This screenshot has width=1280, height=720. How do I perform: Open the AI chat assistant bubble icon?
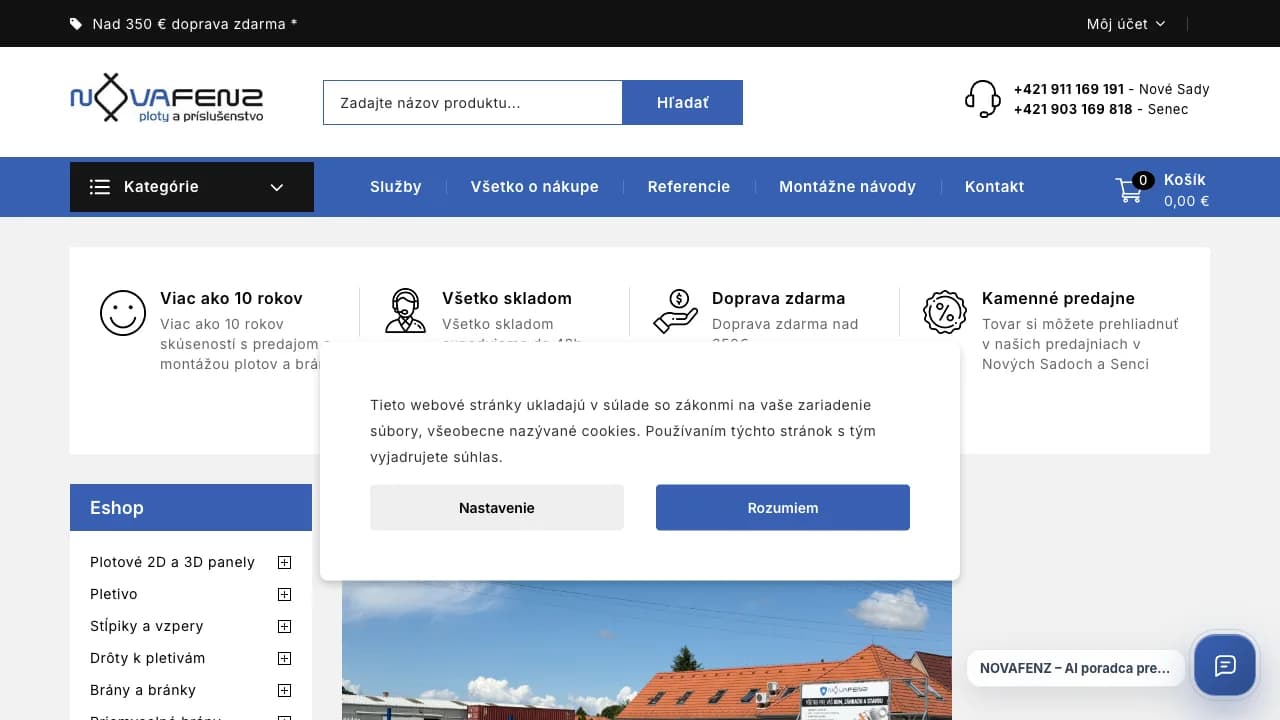1225,665
